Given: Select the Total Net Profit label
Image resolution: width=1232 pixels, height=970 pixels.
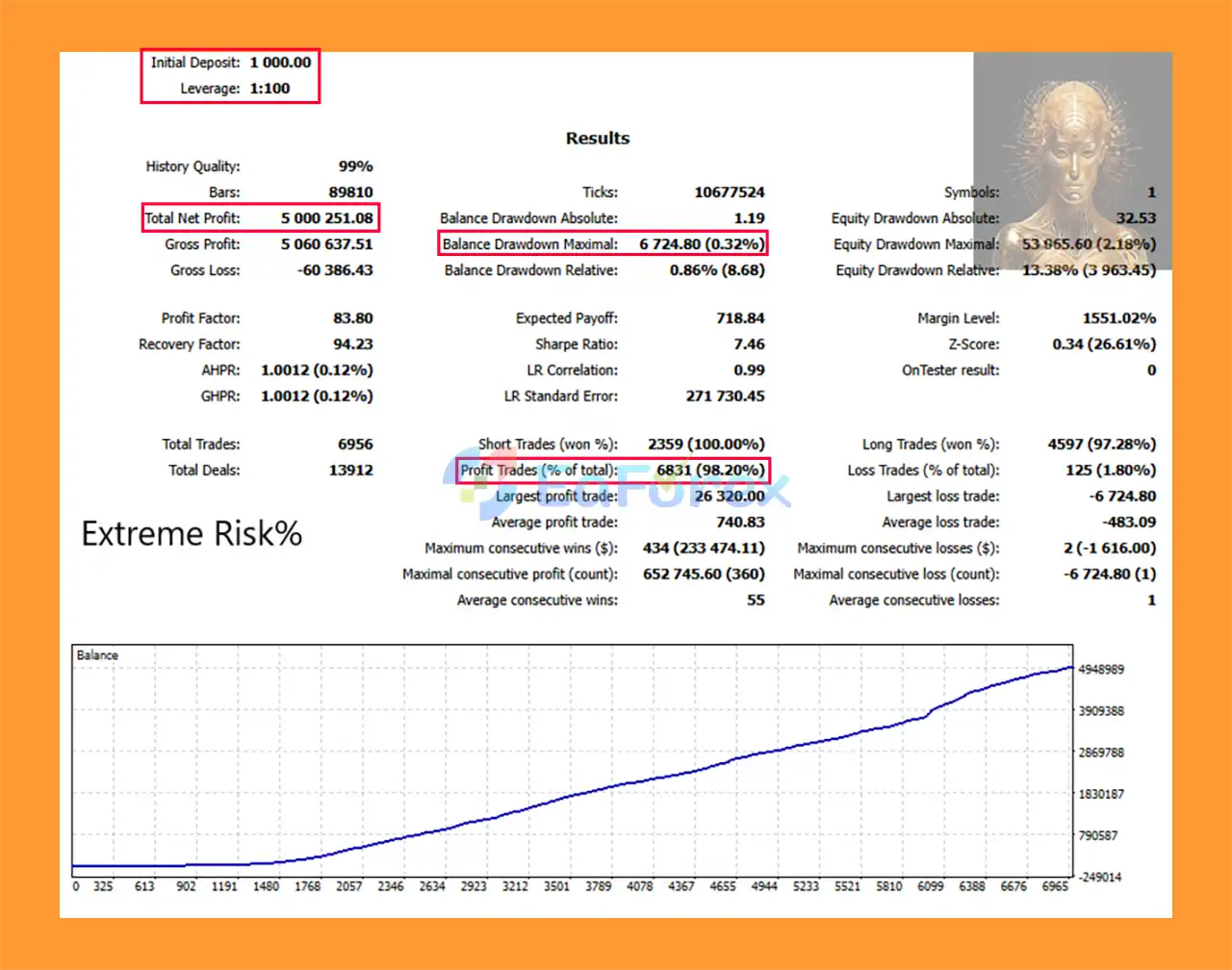Looking at the screenshot, I should [x=192, y=218].
